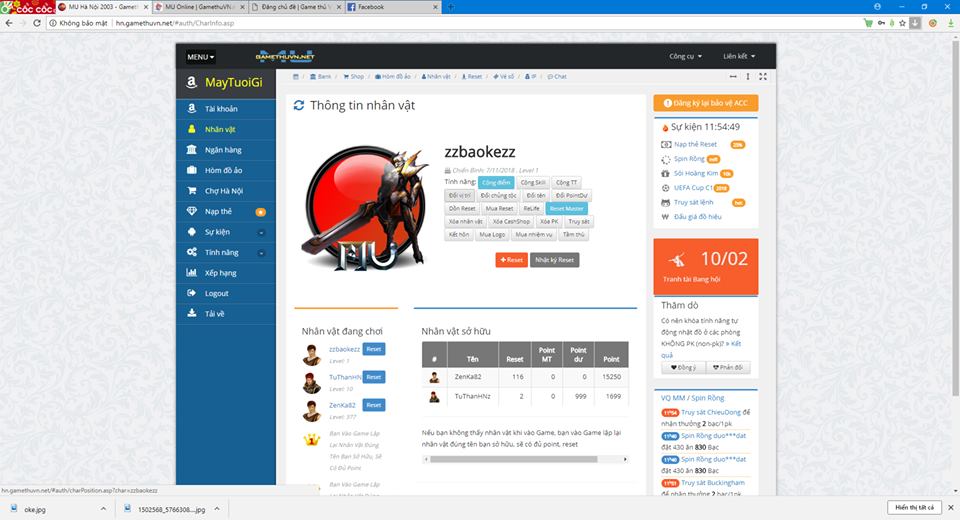The height and width of the screenshot is (520, 960).
Task: Click the Logout icon in sidebar
Action: click(x=192, y=293)
